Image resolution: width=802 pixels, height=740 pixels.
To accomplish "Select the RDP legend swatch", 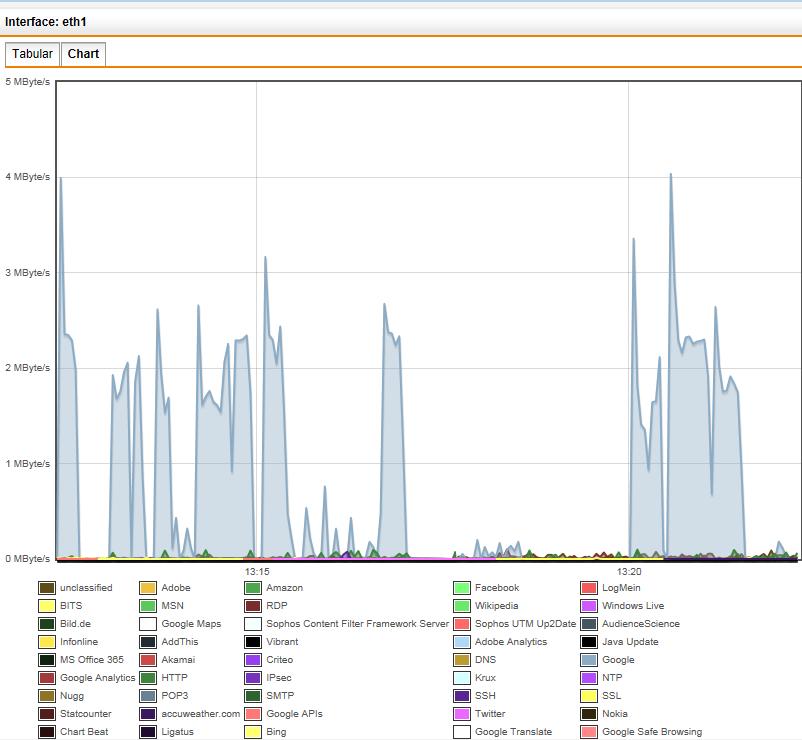I will pyautogui.click(x=253, y=606).
